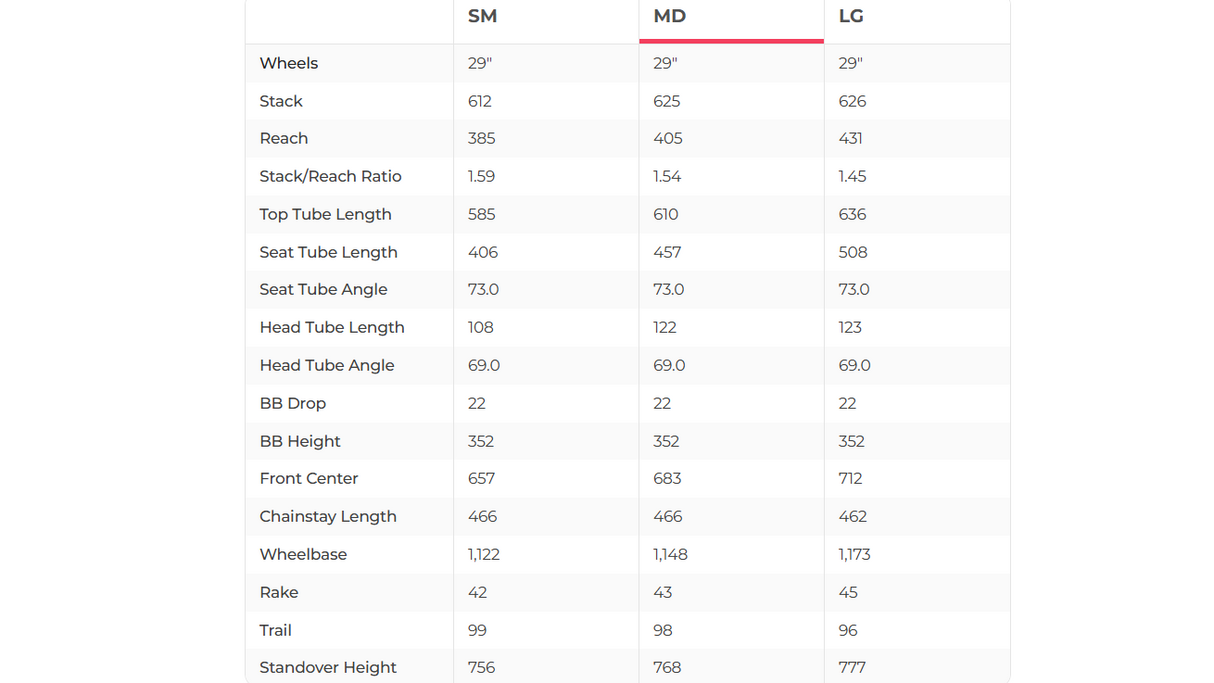1214x683 pixels.
Task: Click the Stack/Reach Ratio row label
Action: (330, 176)
